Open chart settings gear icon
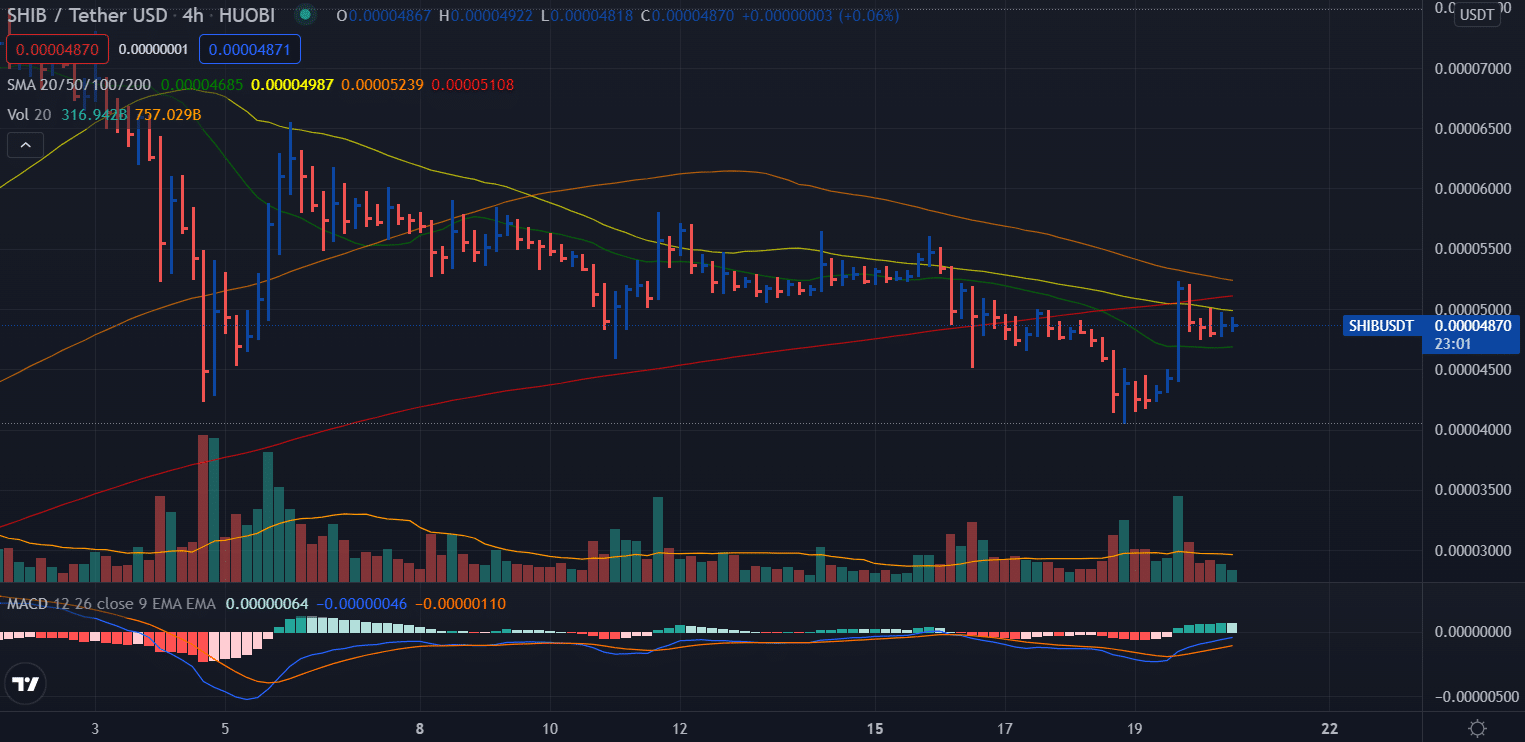Image resolution: width=1525 pixels, height=742 pixels. 1476,728
